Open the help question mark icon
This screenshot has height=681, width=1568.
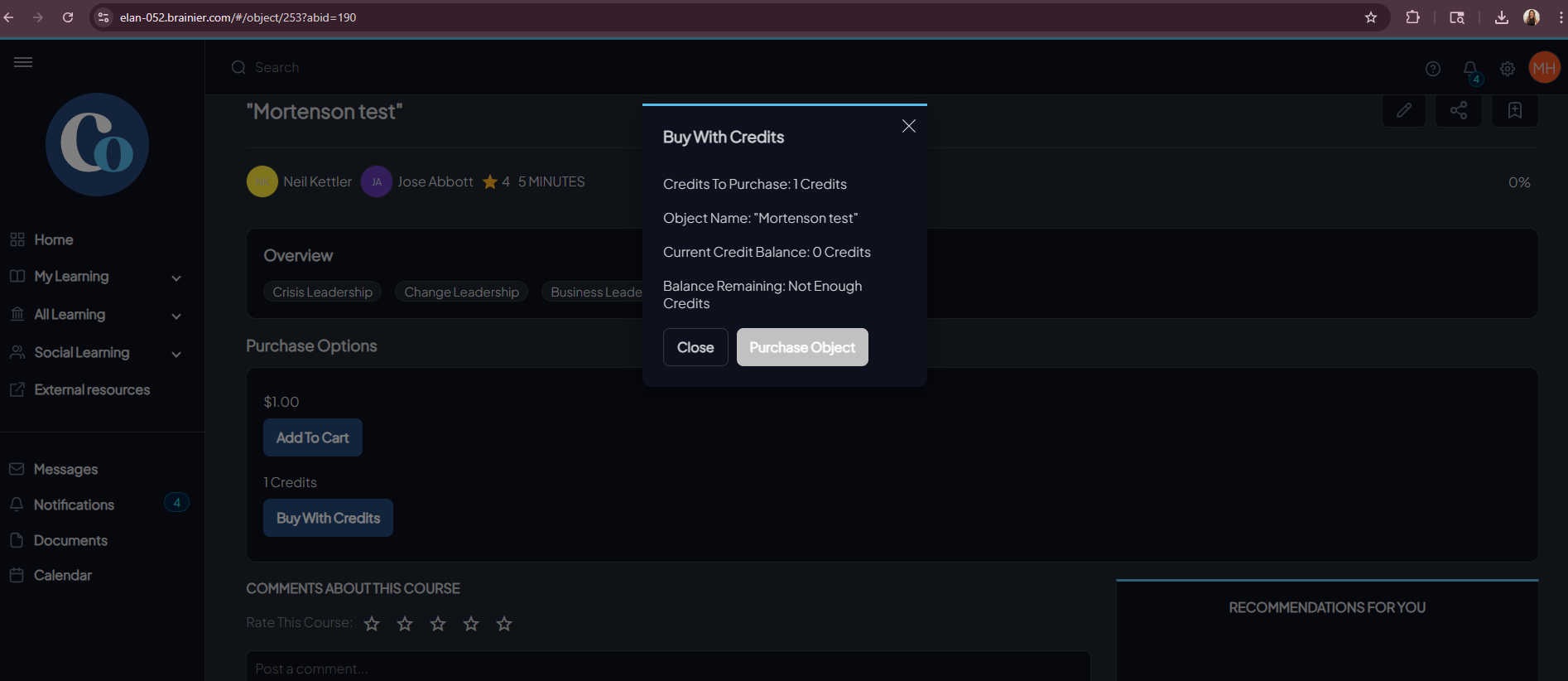click(1433, 69)
